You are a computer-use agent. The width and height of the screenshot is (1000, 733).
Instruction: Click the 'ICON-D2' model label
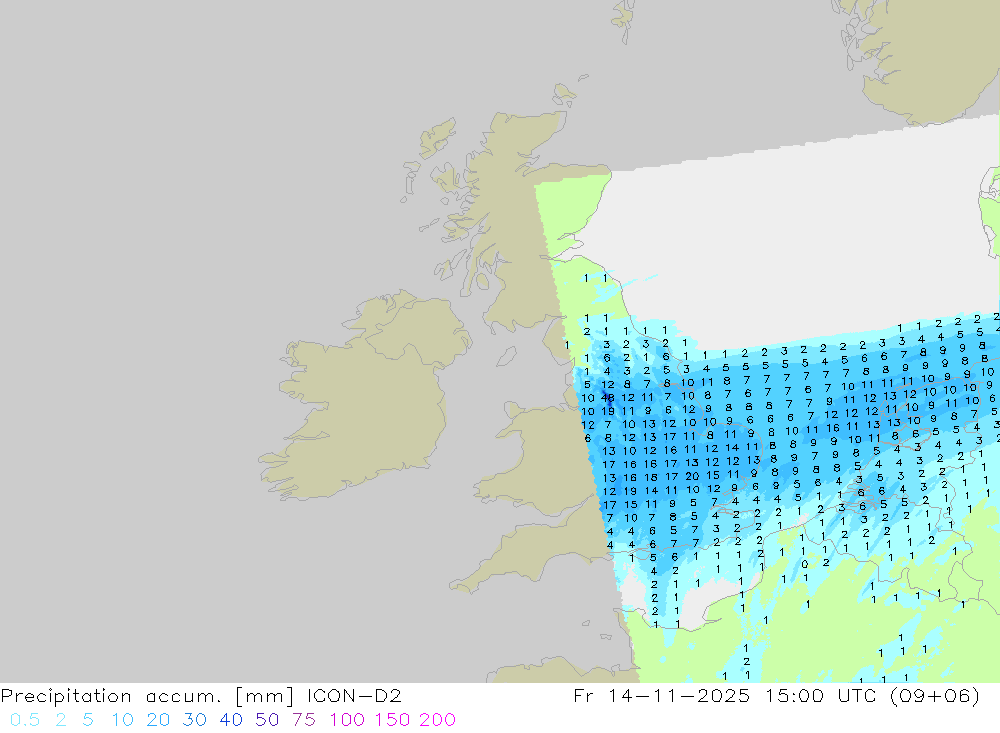(x=354, y=695)
